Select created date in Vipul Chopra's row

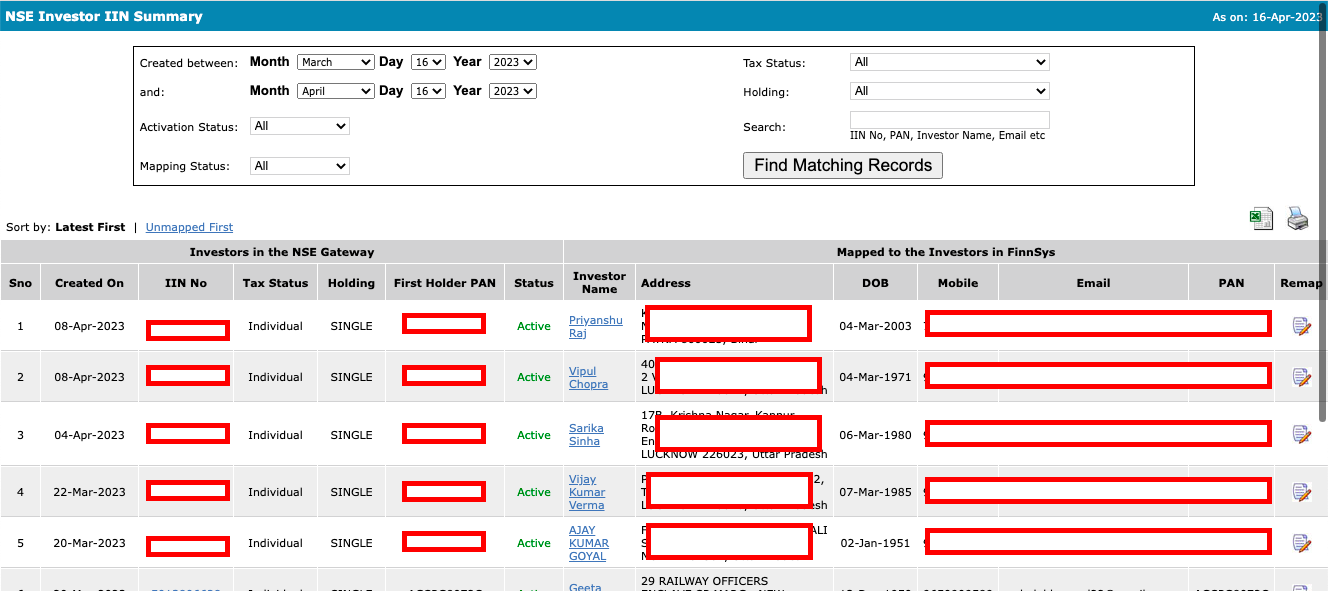(90, 377)
